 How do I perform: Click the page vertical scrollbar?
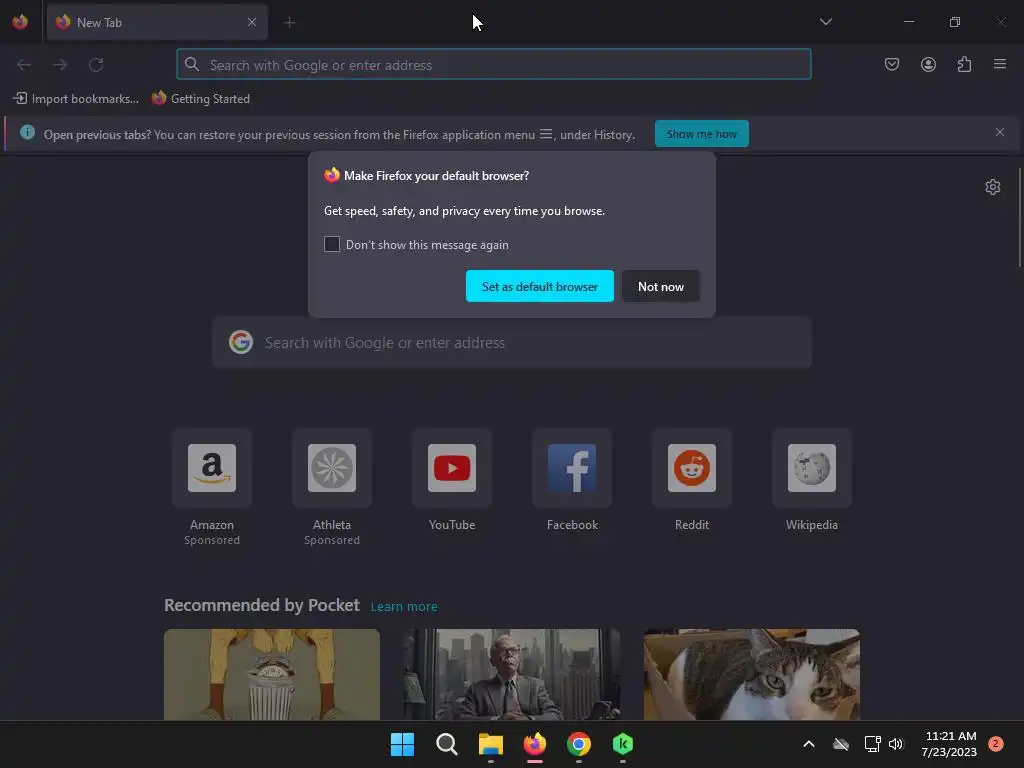[1020, 217]
